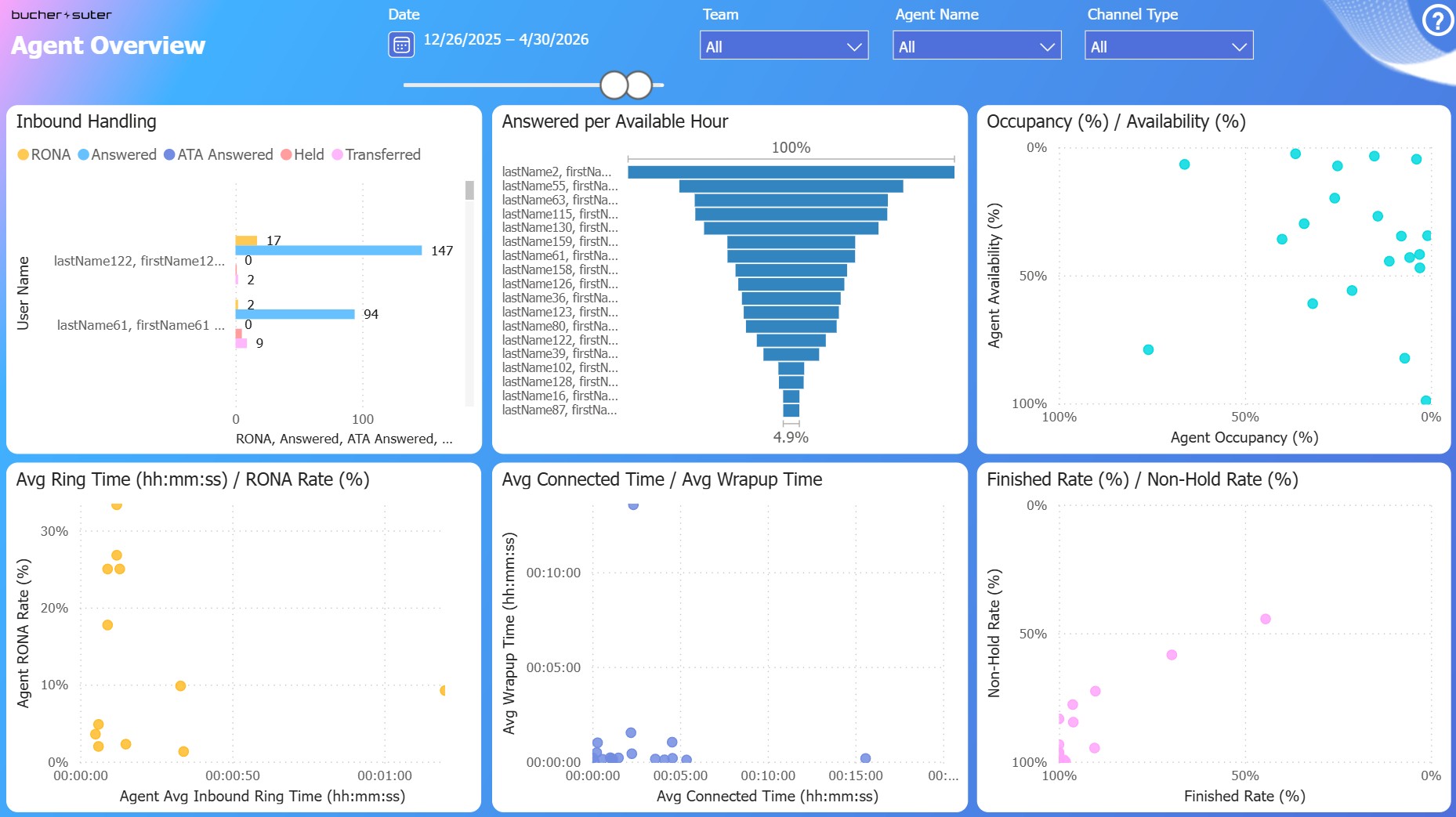Screen dimensions: 1456x817
Task: Click the lastName128 funnel label
Action: (560, 382)
